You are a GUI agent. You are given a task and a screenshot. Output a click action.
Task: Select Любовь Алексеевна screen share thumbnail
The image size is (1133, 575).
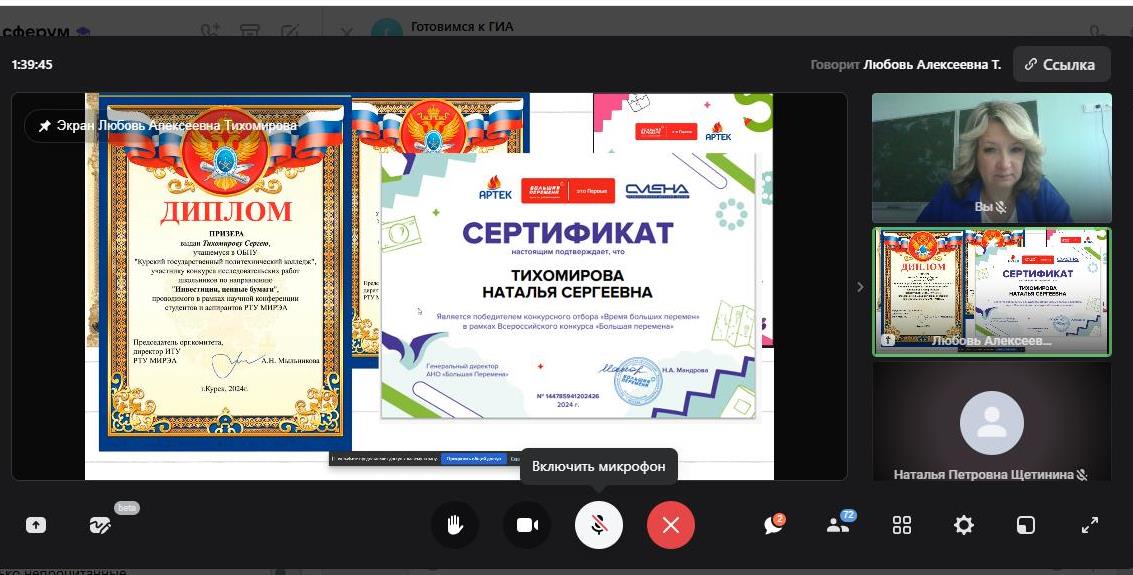click(x=991, y=291)
